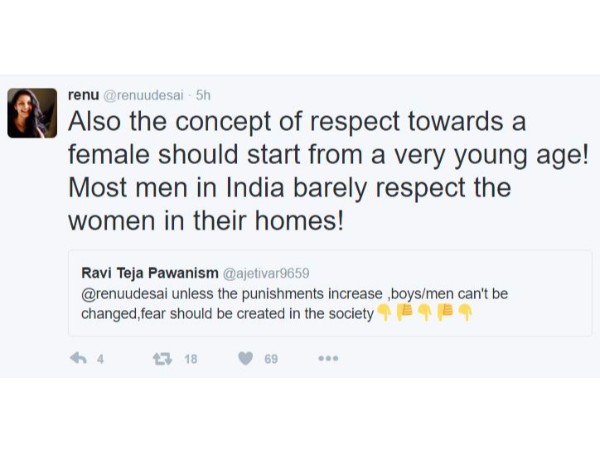Viewport: 600px width, 450px height.
Task: Open renu's profile picture
Action: 32,113
